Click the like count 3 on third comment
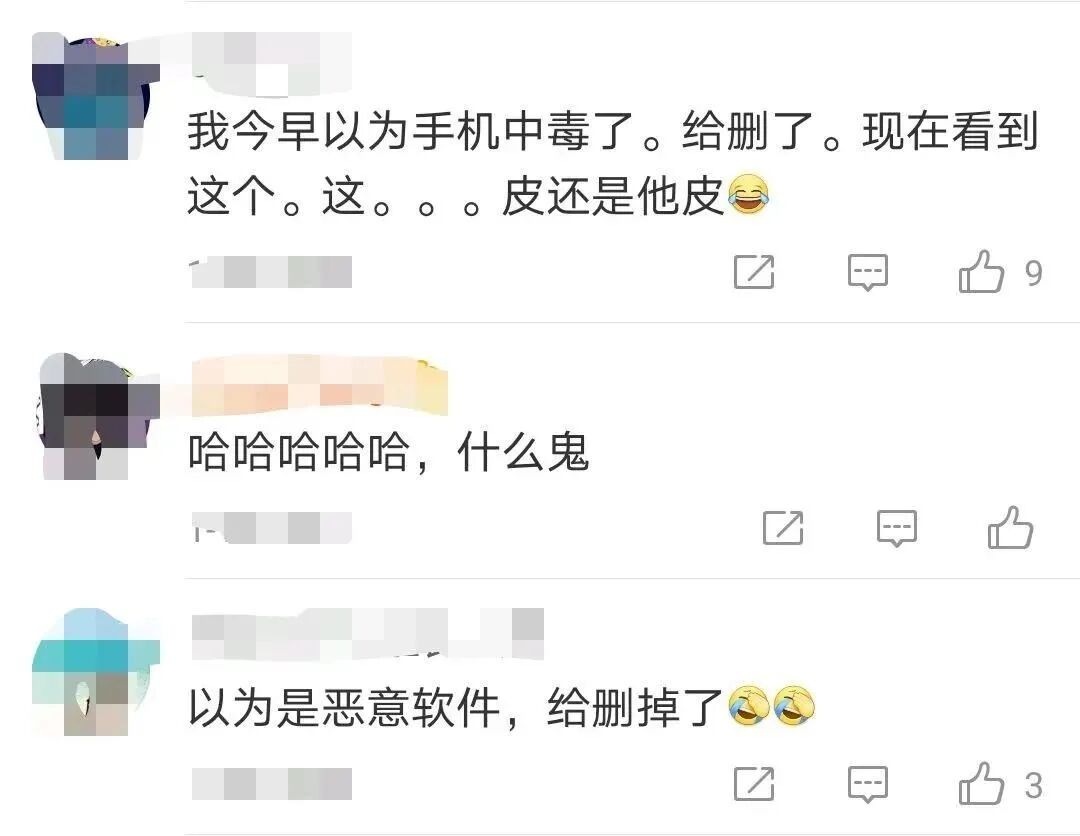Image resolution: width=1080 pixels, height=836 pixels. (1033, 786)
